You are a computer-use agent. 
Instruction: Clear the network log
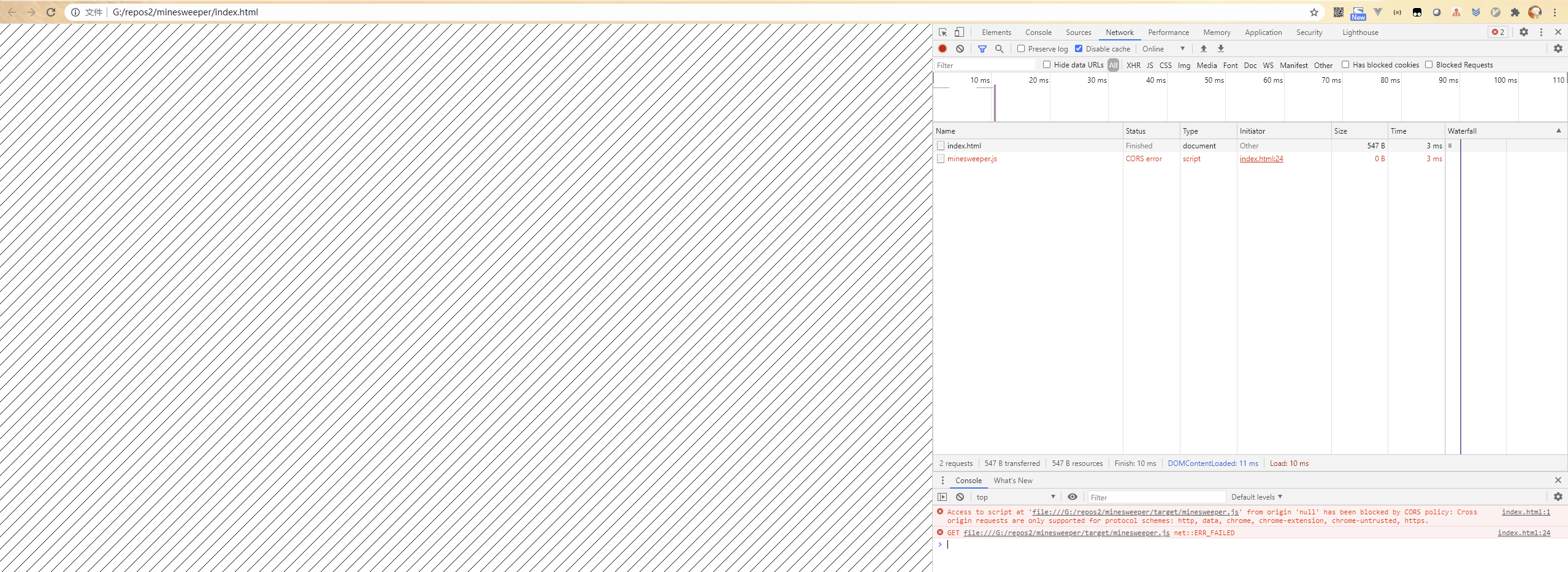pyautogui.click(x=960, y=49)
